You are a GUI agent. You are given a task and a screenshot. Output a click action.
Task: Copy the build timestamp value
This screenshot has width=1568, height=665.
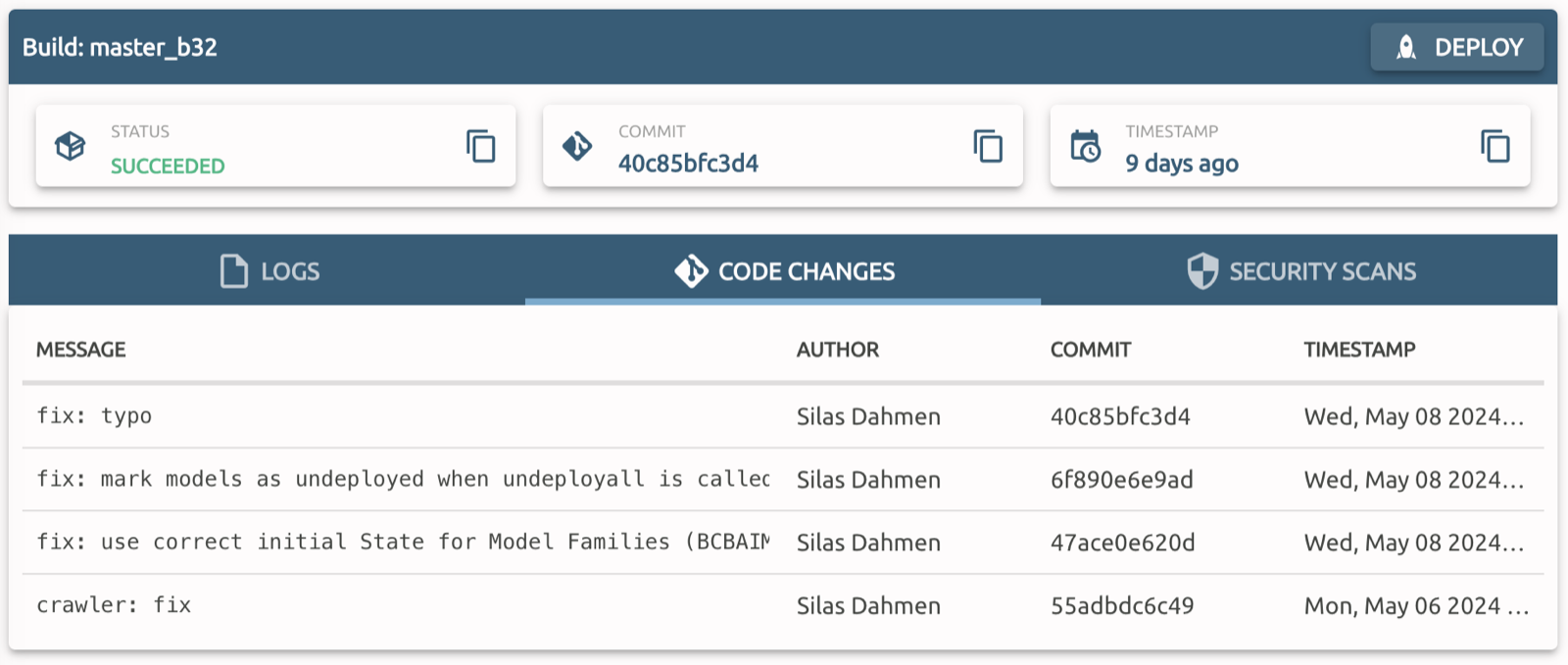(1495, 146)
